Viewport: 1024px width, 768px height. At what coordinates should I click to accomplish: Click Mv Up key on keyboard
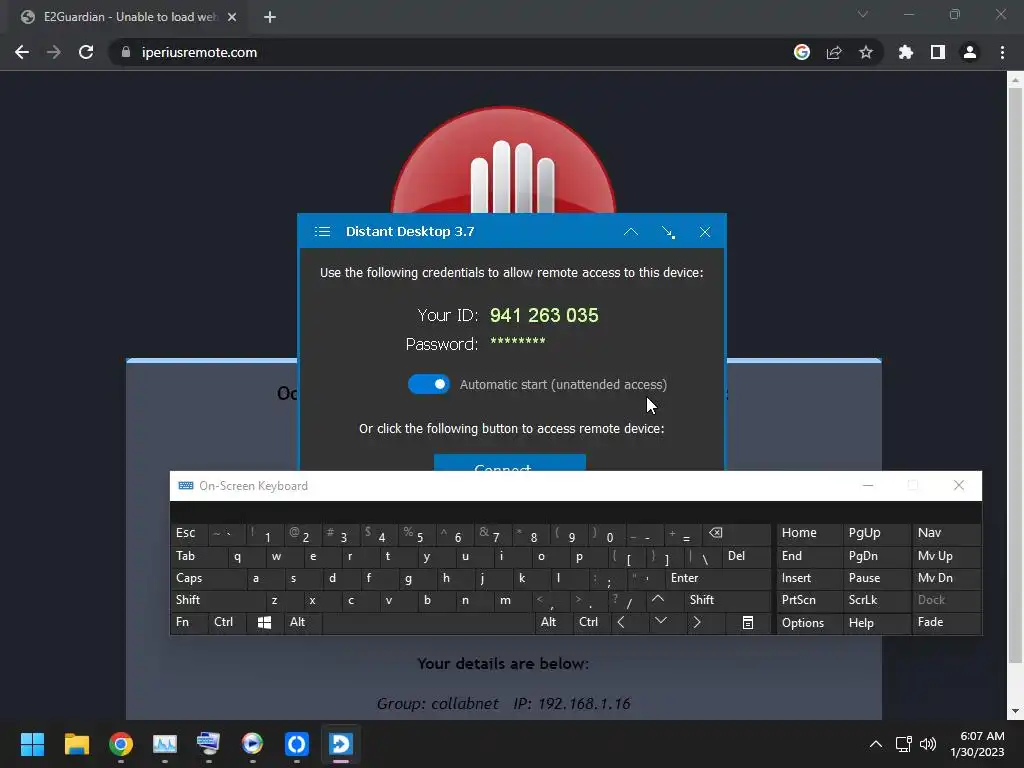click(946, 556)
